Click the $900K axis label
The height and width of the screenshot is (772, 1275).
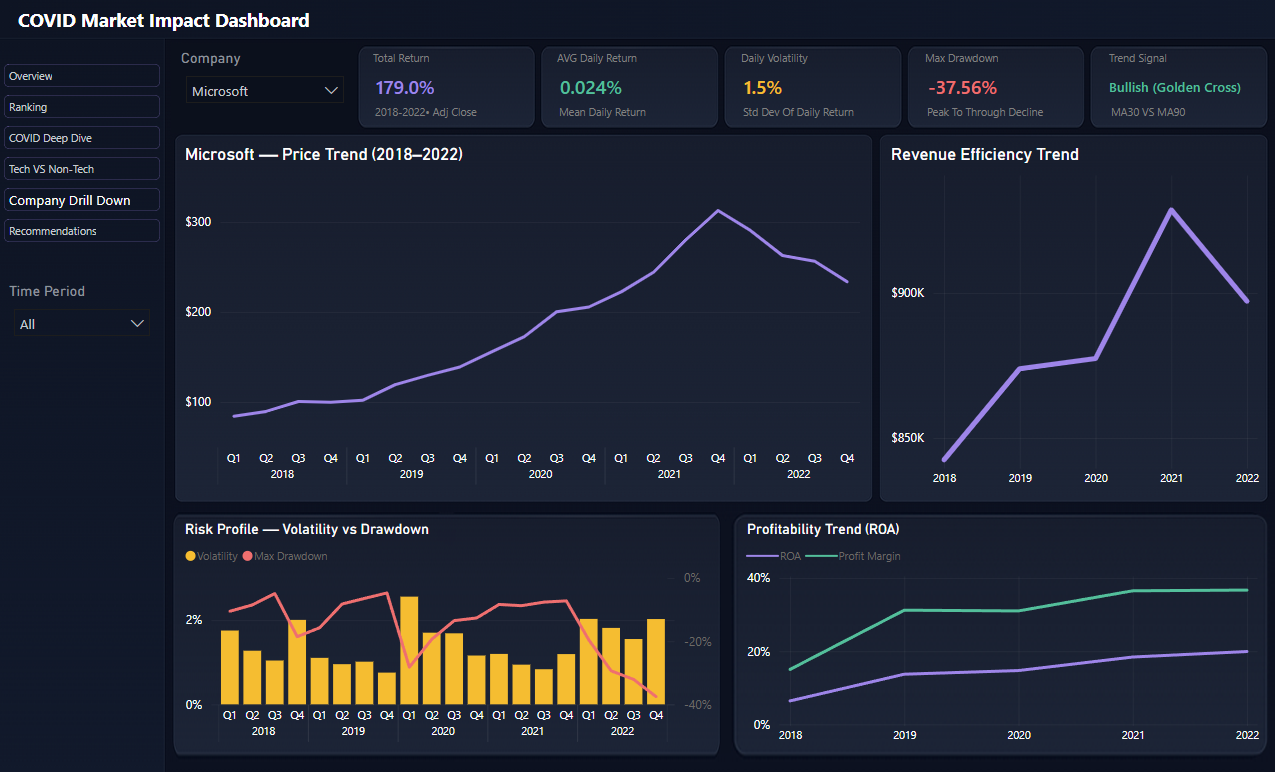click(908, 293)
